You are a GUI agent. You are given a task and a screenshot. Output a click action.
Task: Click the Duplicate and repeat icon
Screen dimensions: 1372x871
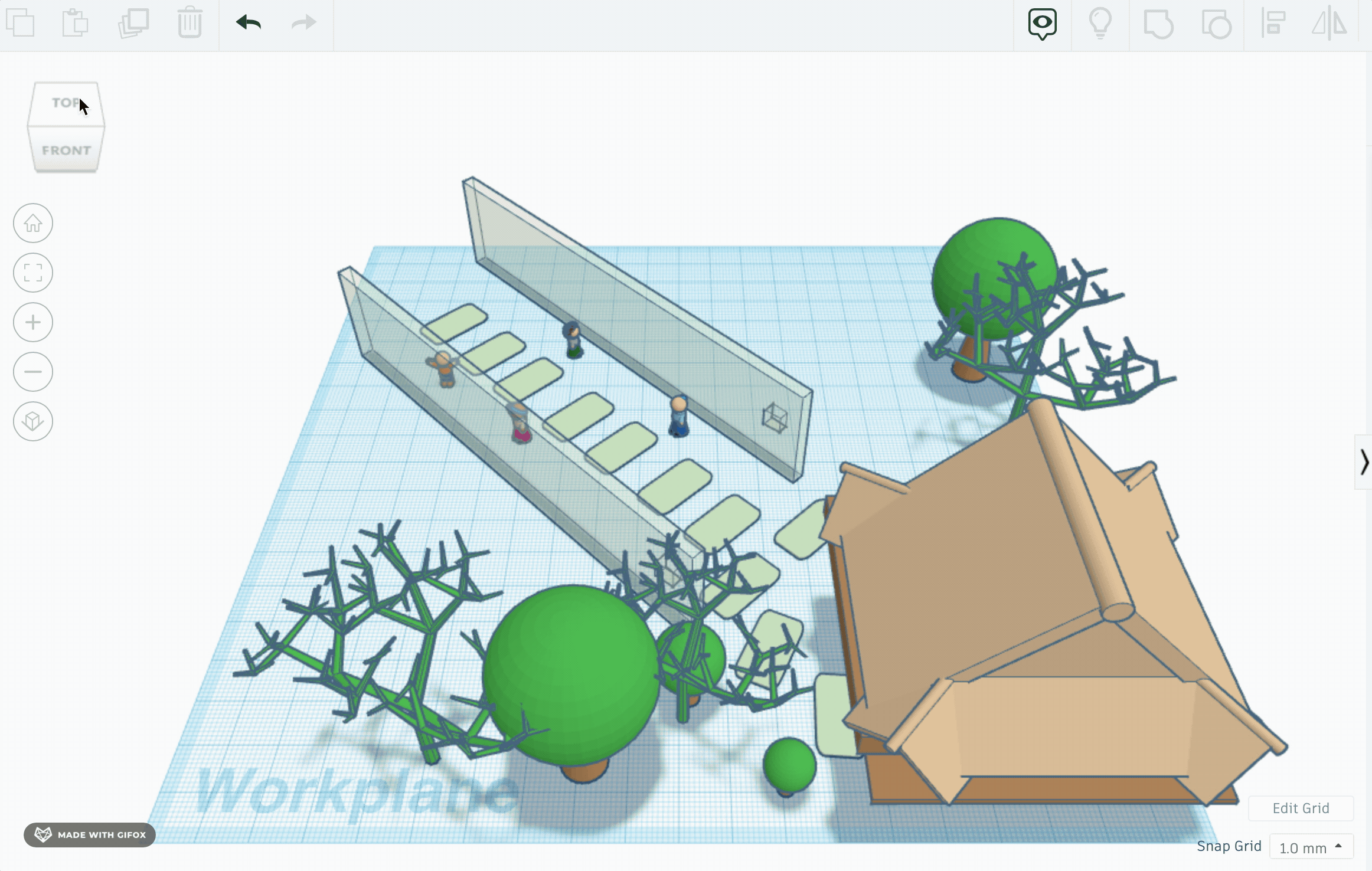tap(133, 24)
